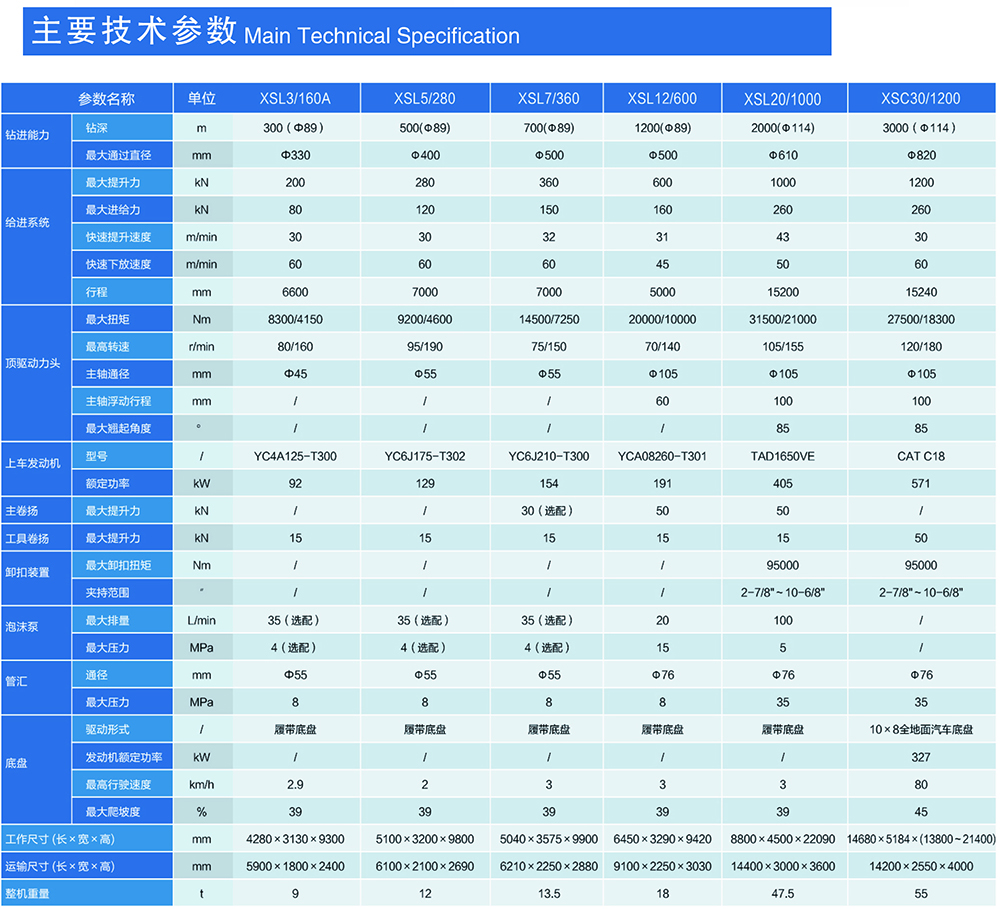Click the engine model 'YCA08260-T301'
The image size is (1000, 909).
point(662,456)
